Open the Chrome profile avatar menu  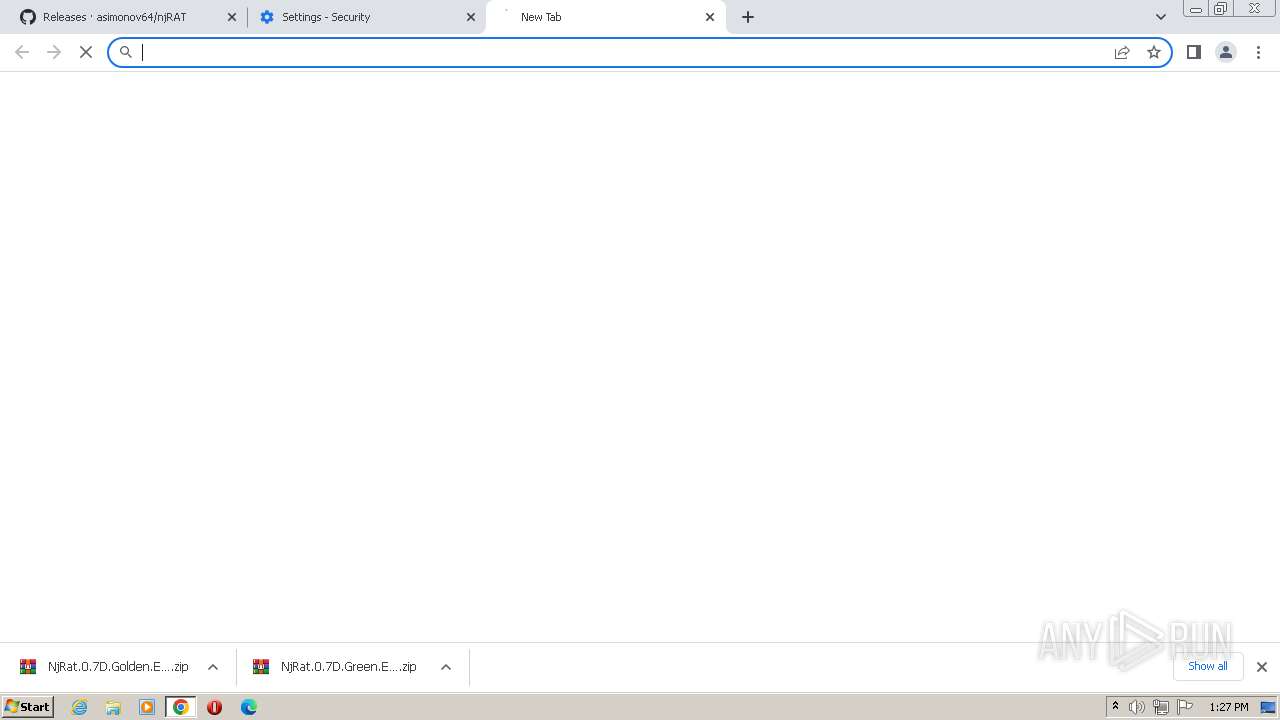tap(1226, 52)
